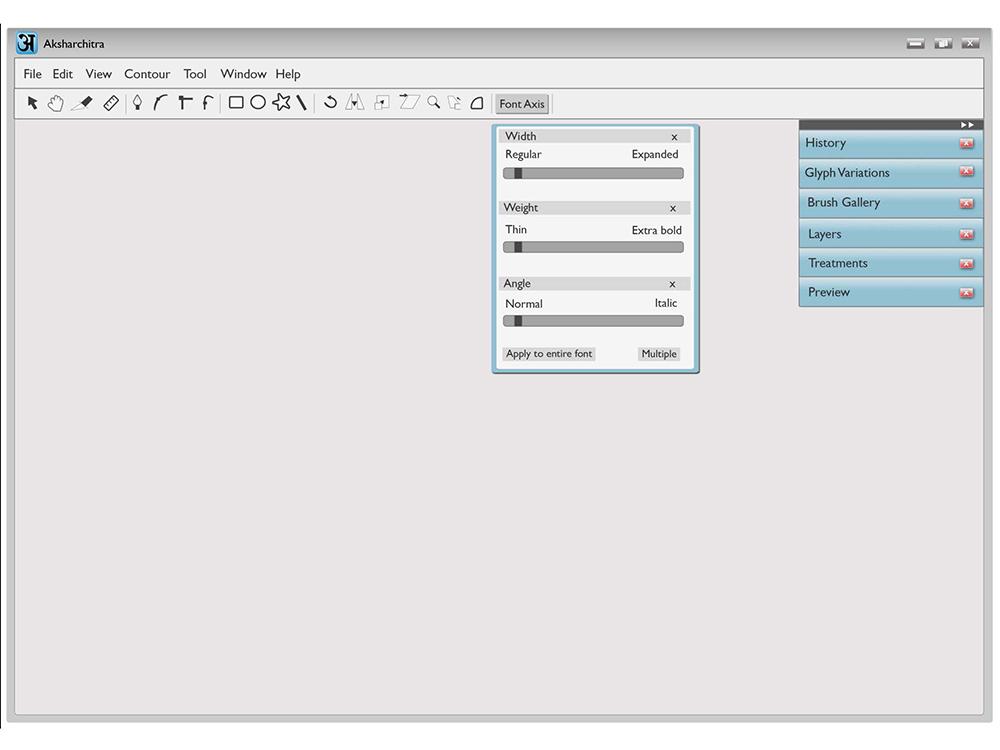This screenshot has height=750, width=1000.
Task: Click the Angle slider handle
Action: (x=518, y=321)
